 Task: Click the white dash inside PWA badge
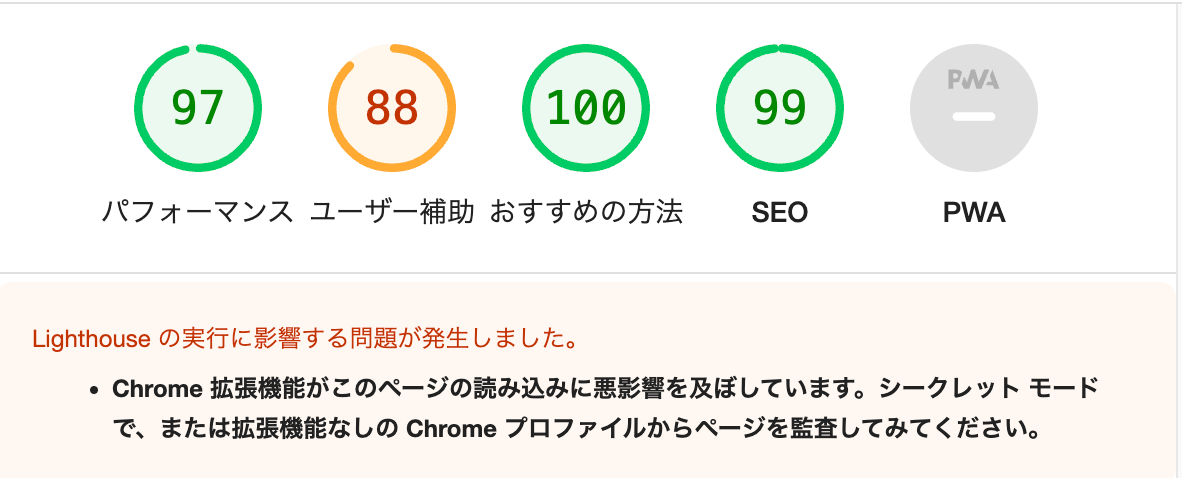pos(974,117)
